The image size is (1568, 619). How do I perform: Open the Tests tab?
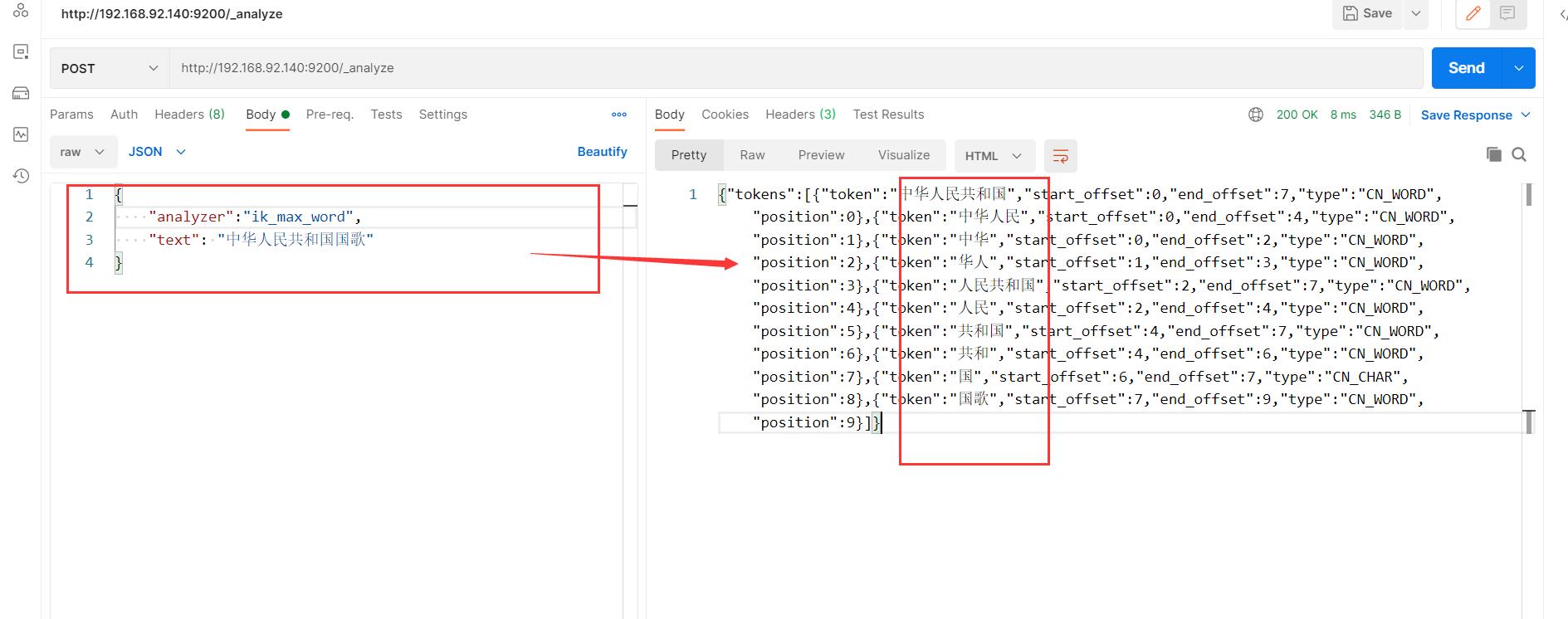(x=386, y=115)
